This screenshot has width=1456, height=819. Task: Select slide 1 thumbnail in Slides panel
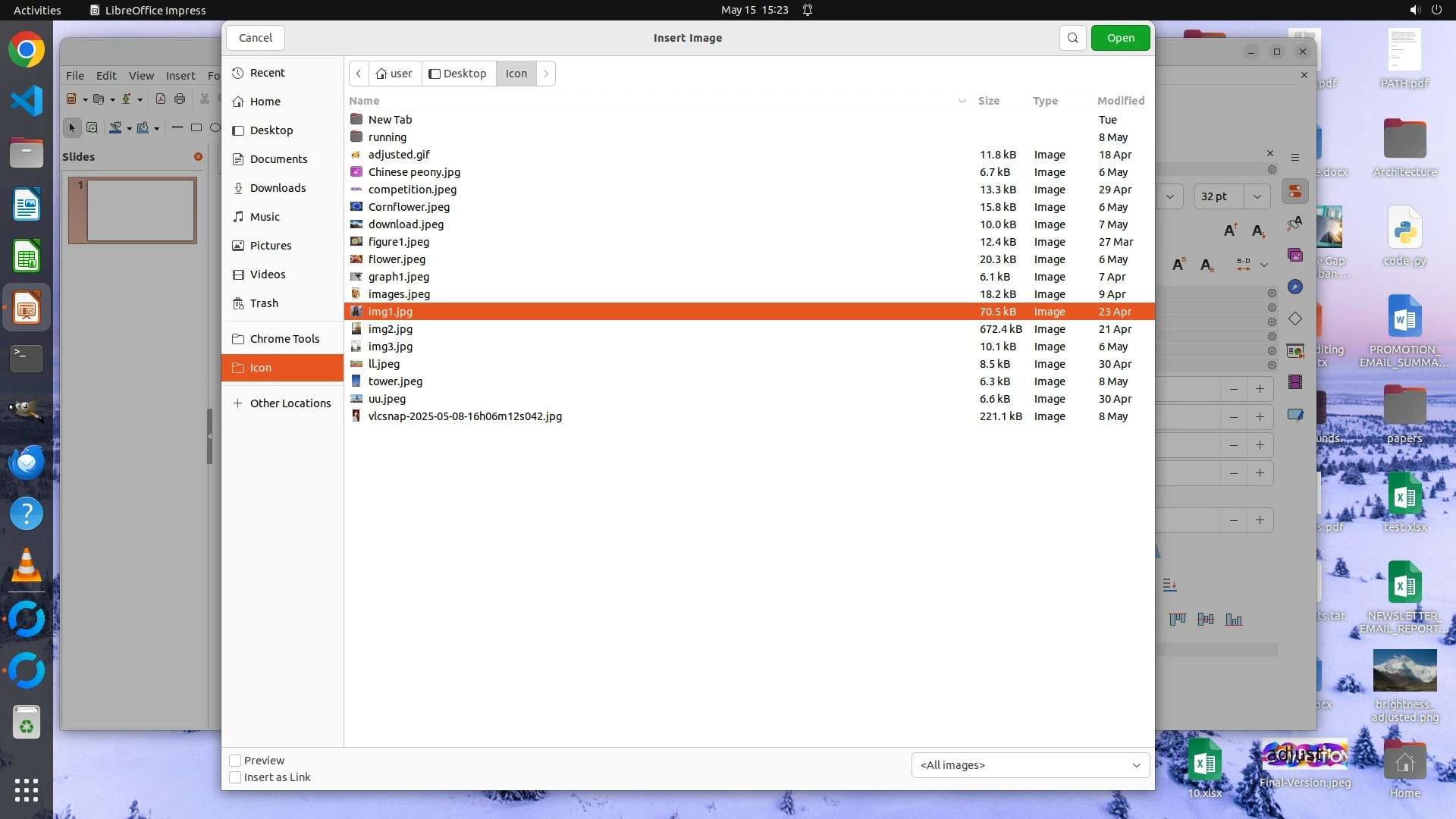coord(140,210)
